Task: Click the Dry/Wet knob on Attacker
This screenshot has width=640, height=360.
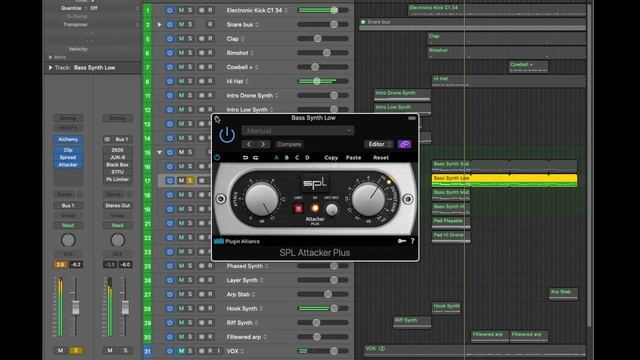Action: tap(332, 209)
